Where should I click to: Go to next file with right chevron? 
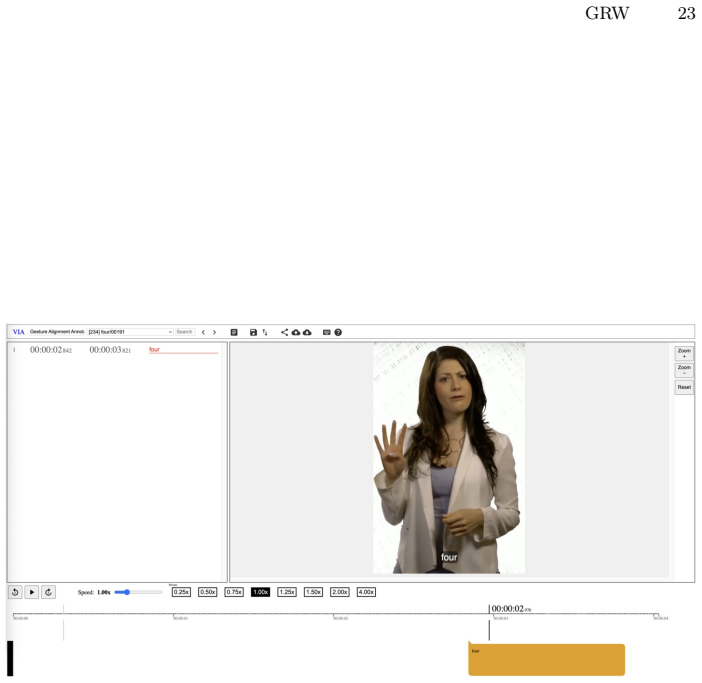(x=214, y=332)
